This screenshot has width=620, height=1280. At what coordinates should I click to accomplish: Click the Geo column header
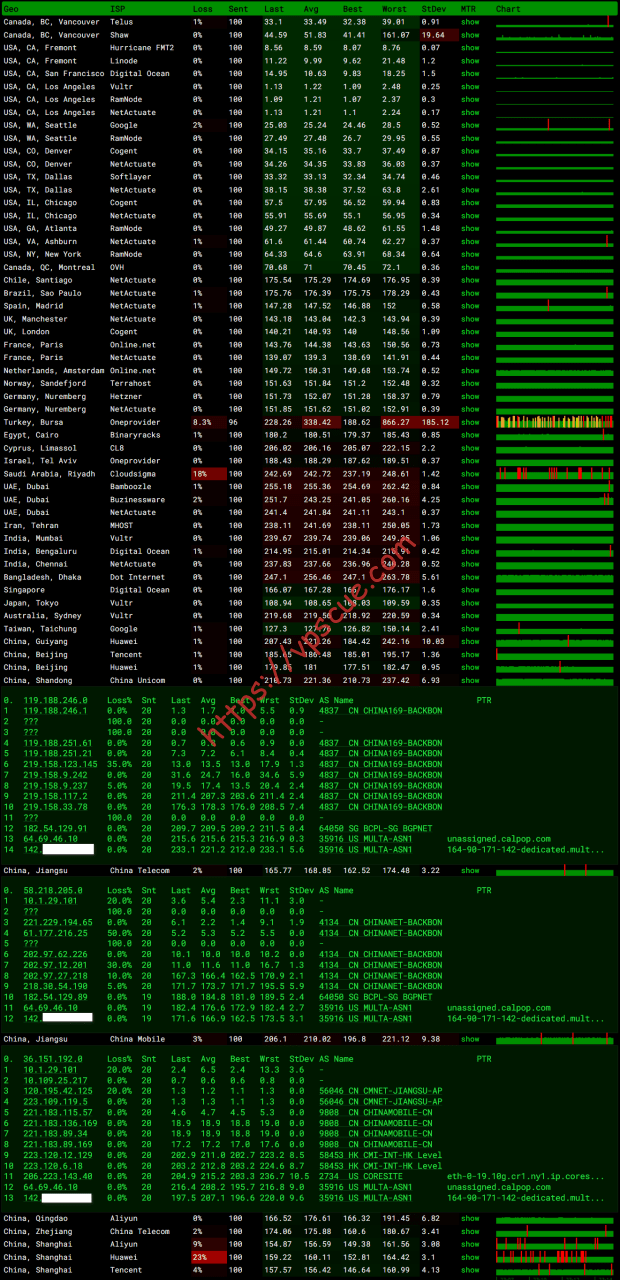point(11,8)
